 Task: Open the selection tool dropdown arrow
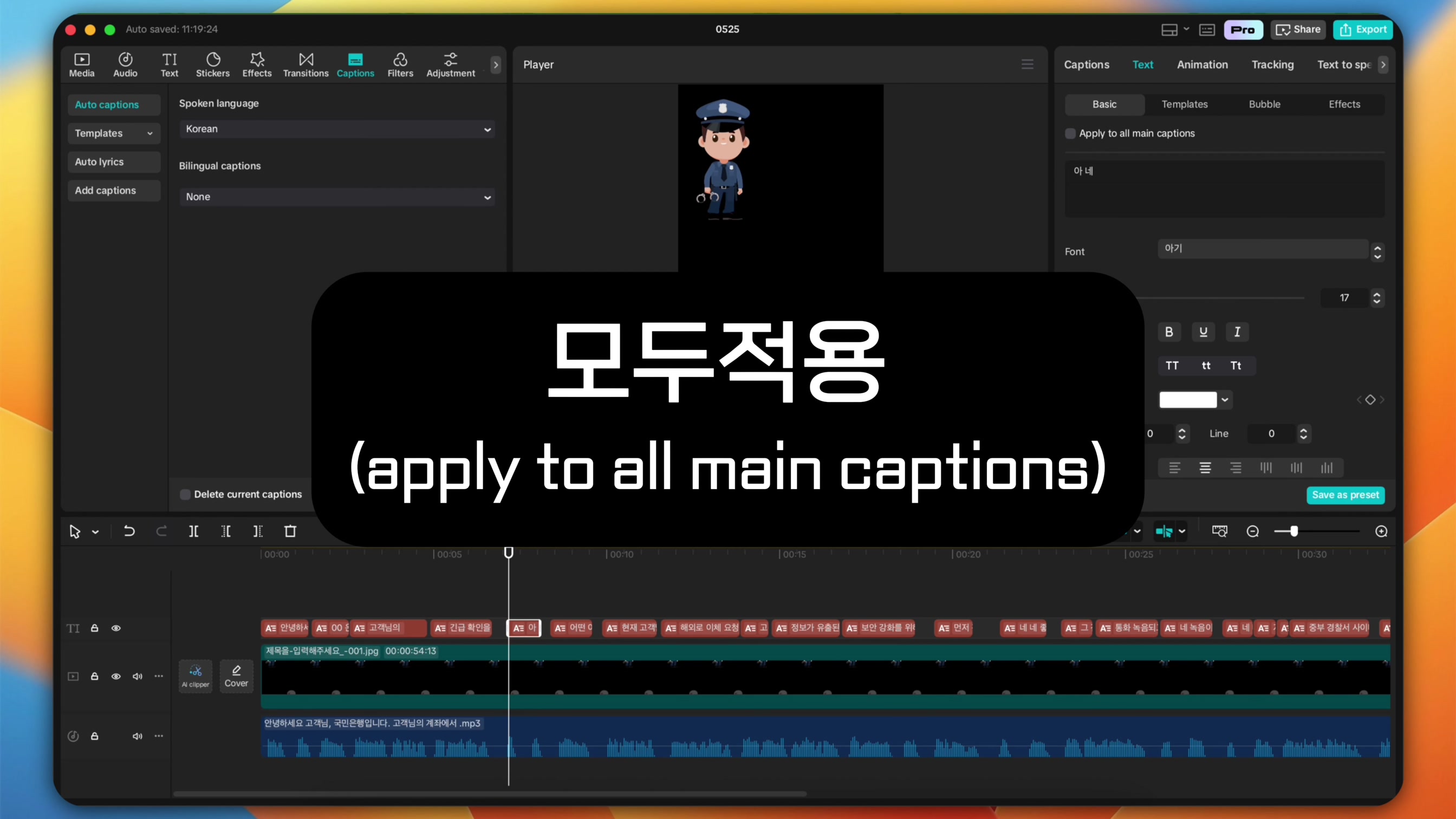95,532
